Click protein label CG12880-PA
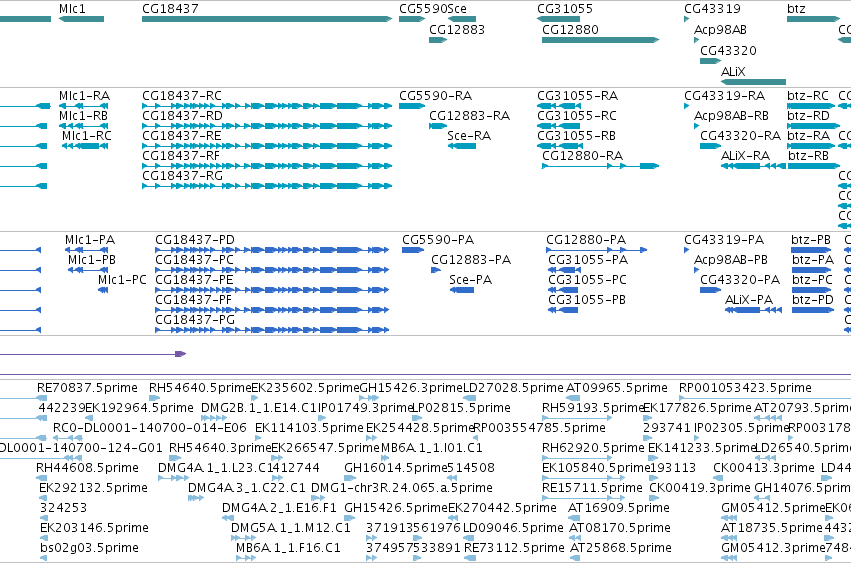 pyautogui.click(x=586, y=240)
